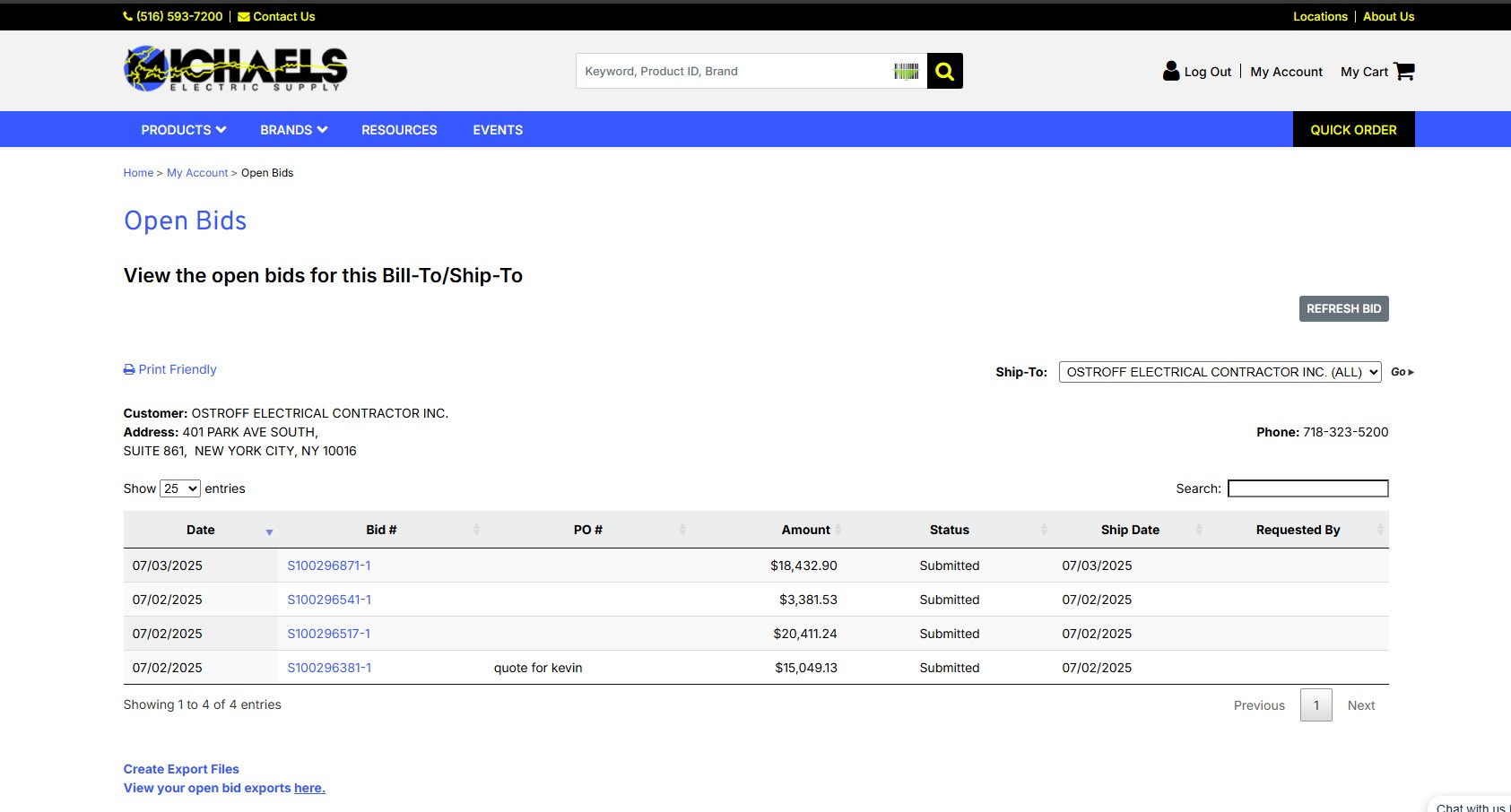Click the $3,381.53 amount cell
The width and height of the screenshot is (1511, 812).
click(808, 600)
